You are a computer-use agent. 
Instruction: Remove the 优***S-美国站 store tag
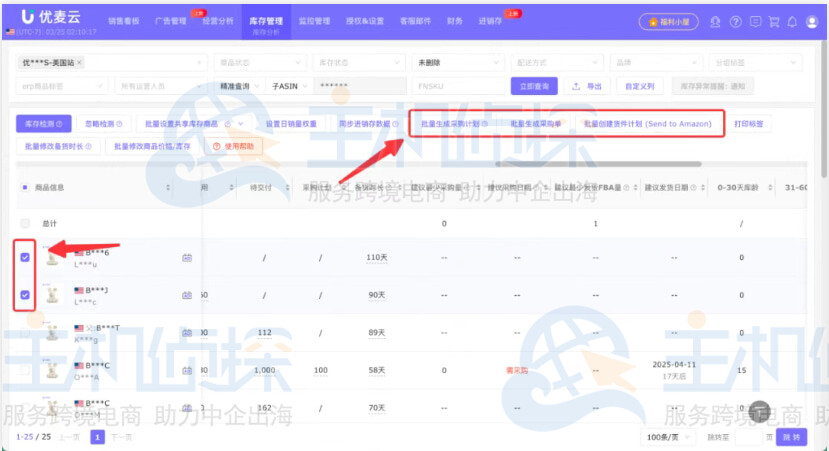point(79,62)
